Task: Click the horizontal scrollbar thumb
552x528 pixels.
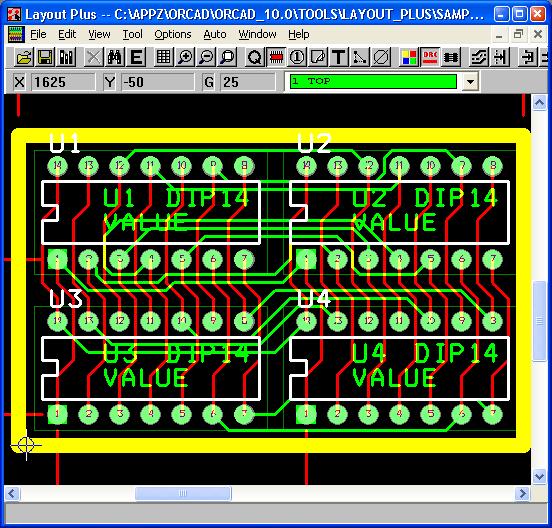Action: click(183, 493)
